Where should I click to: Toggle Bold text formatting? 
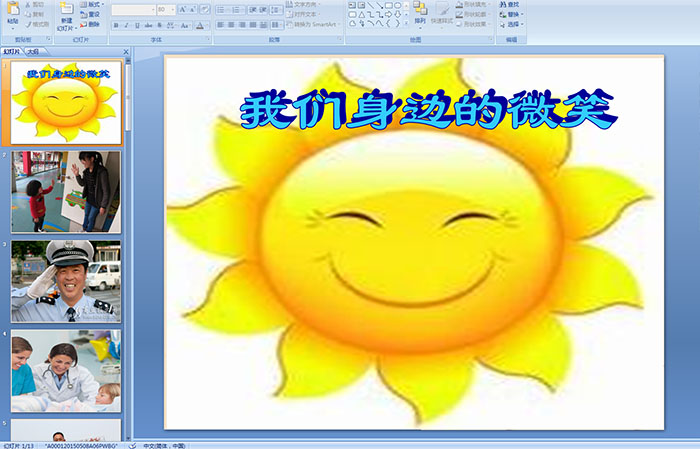click(115, 25)
